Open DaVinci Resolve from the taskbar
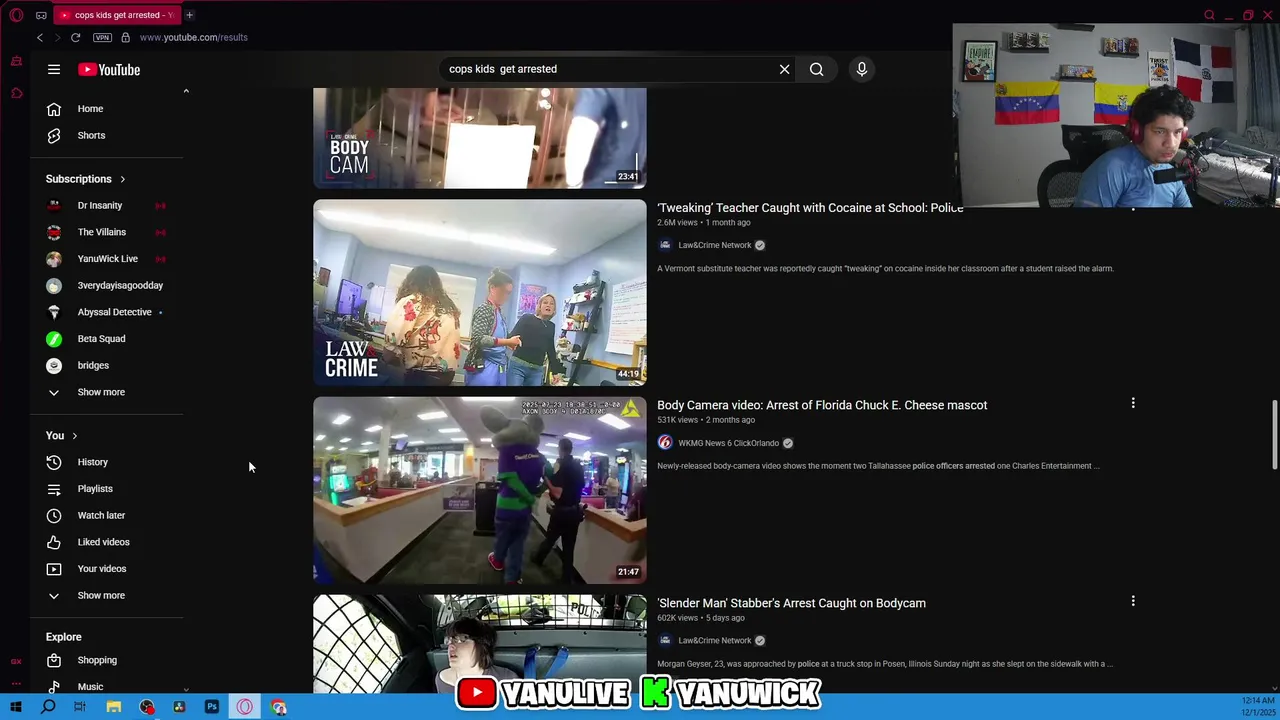Viewport: 1280px width, 720px height. (x=179, y=707)
